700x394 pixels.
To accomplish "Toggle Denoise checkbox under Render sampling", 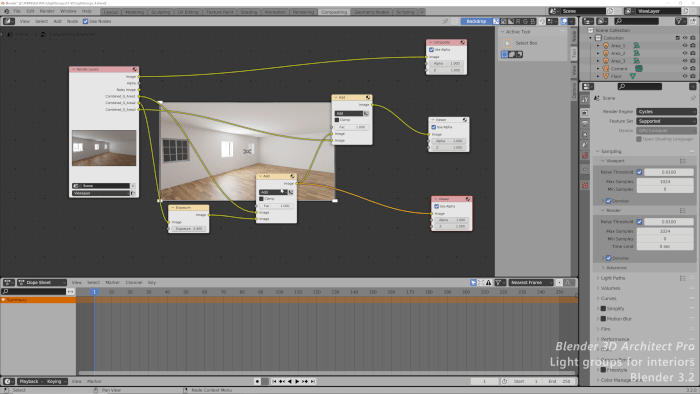I will [x=608, y=258].
